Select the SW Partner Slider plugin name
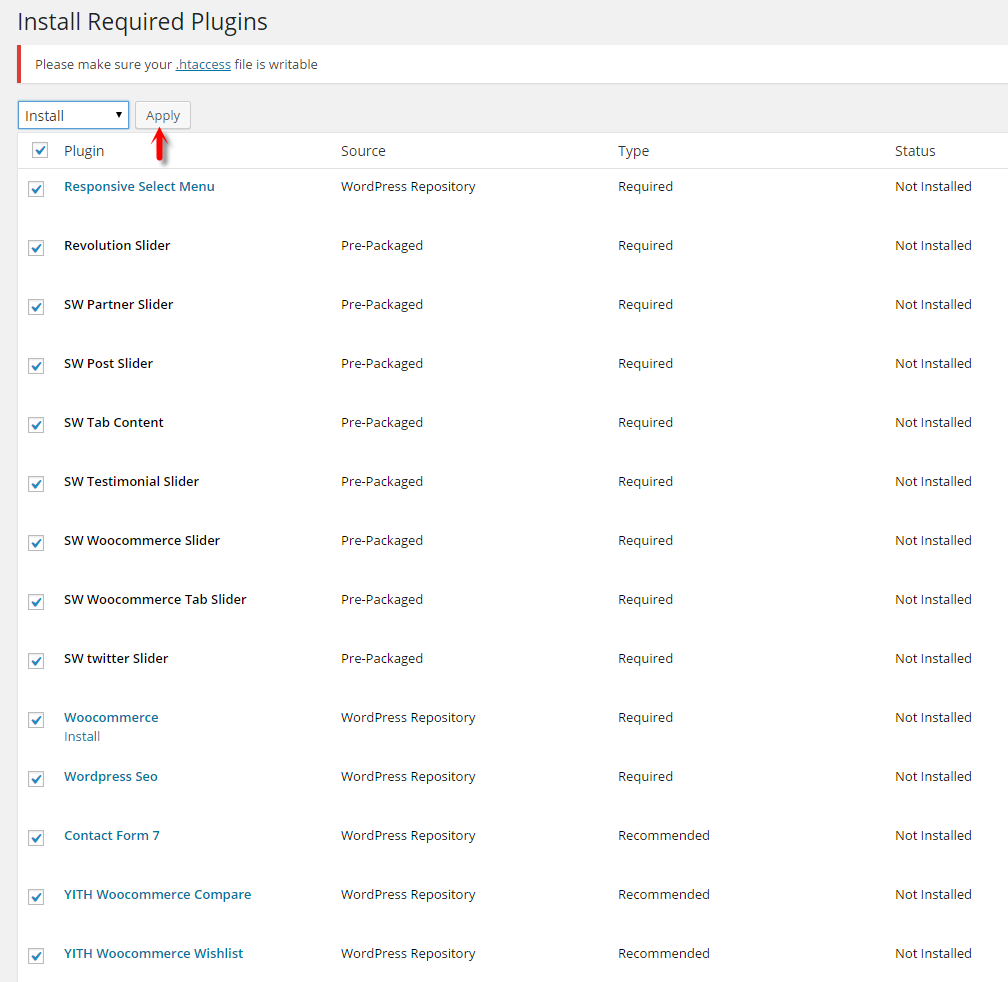 (x=119, y=305)
